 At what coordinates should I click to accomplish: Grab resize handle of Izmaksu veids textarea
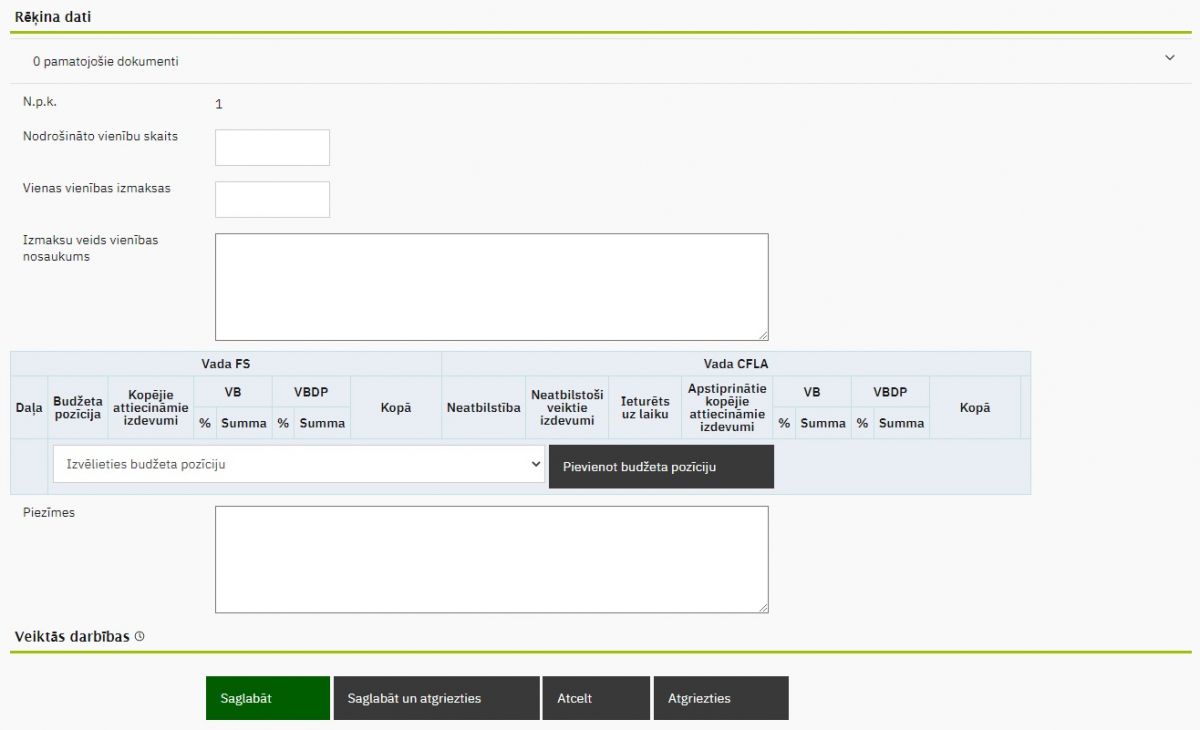tap(763, 335)
